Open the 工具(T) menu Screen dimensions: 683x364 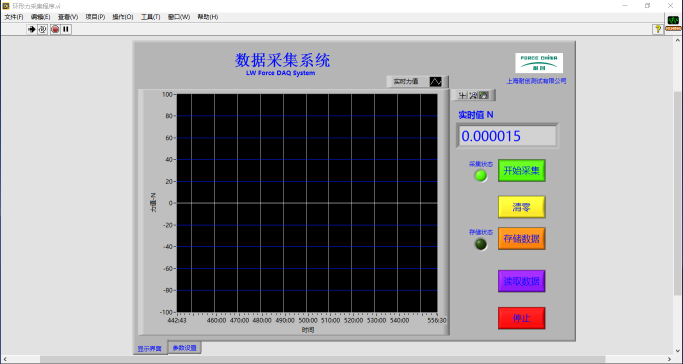click(x=150, y=17)
